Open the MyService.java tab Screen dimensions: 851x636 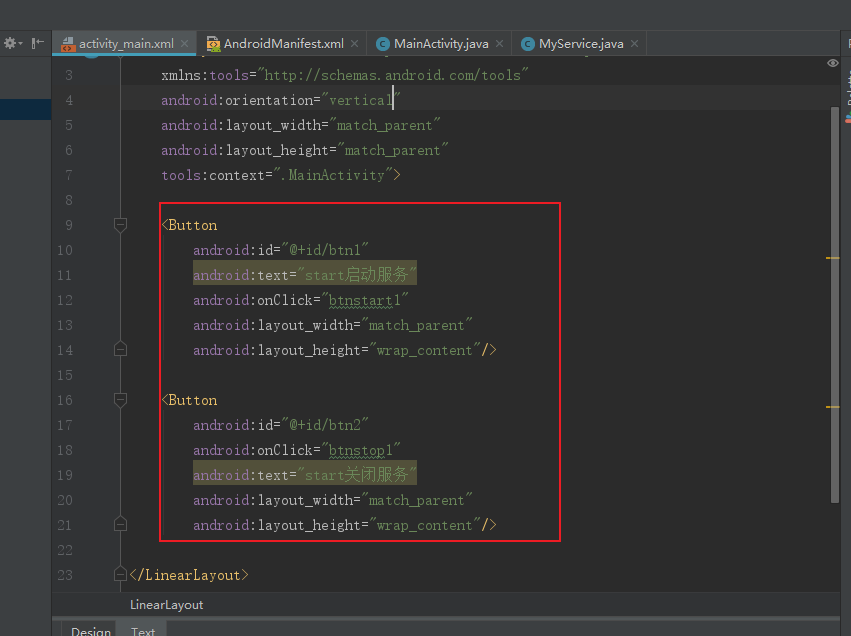click(x=581, y=43)
